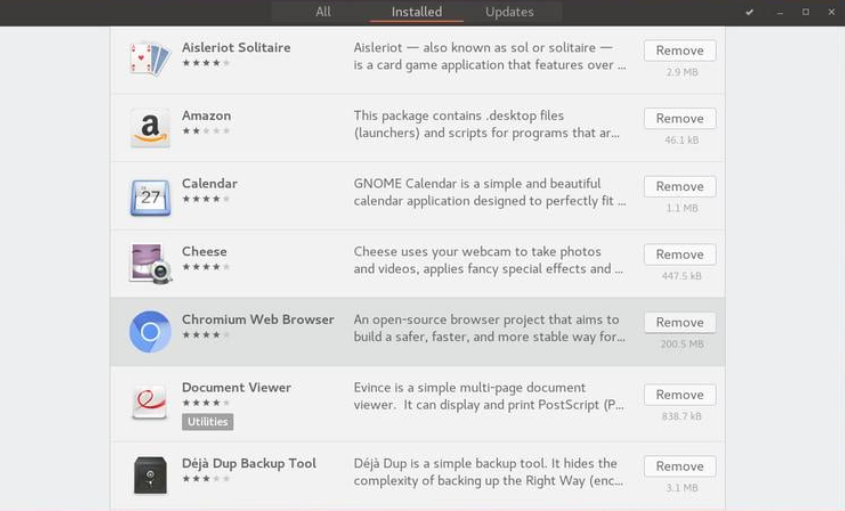Remove Document Viewer
Viewport: 845px width, 511px height.
680,395
